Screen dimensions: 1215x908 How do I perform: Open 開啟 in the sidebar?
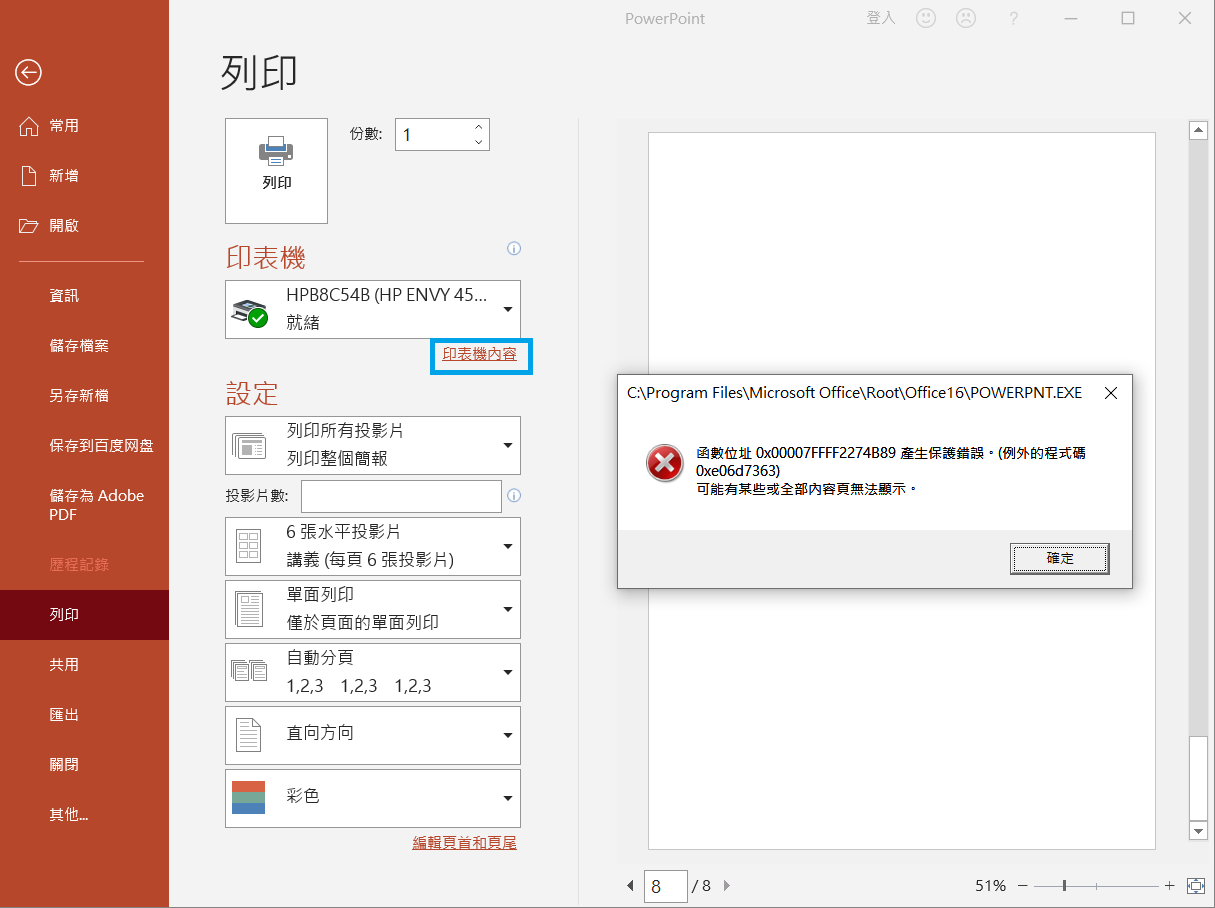84,225
